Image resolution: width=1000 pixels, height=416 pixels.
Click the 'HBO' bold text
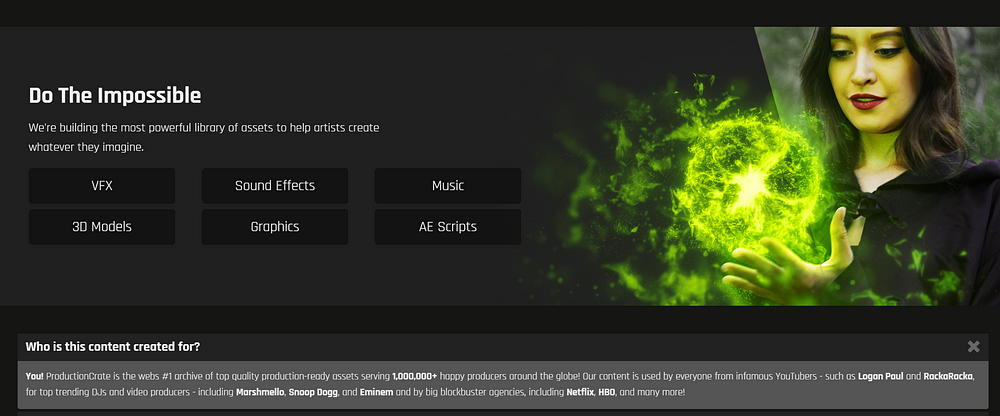pyautogui.click(x=607, y=392)
